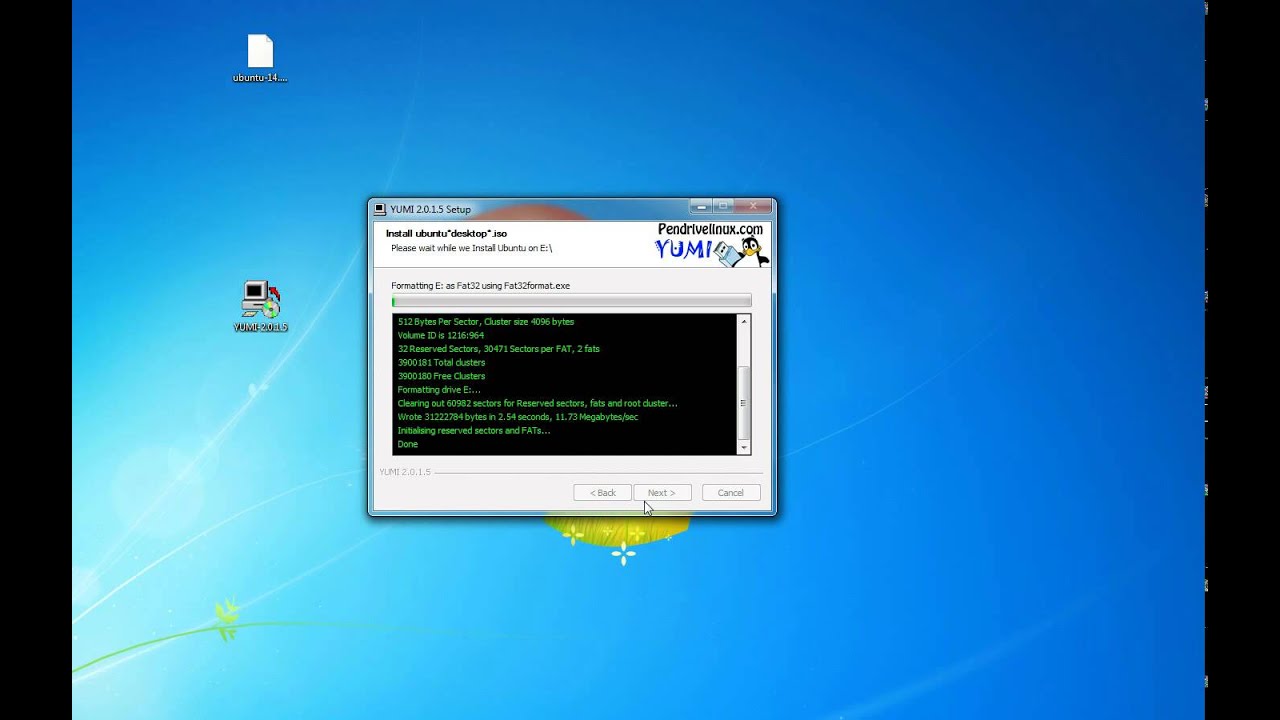Select the 'Done' log line
This screenshot has height=720, width=1280.
(x=407, y=444)
